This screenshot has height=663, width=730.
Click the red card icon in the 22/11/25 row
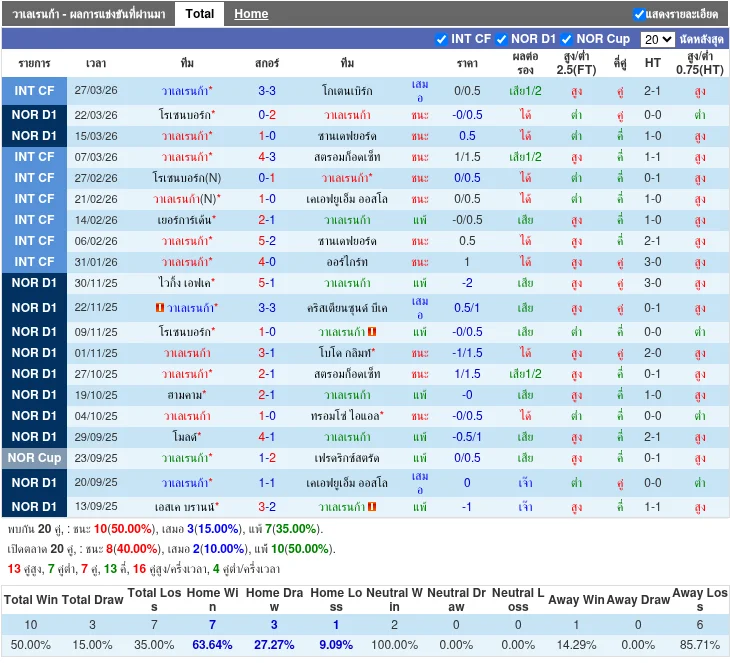coord(160,307)
